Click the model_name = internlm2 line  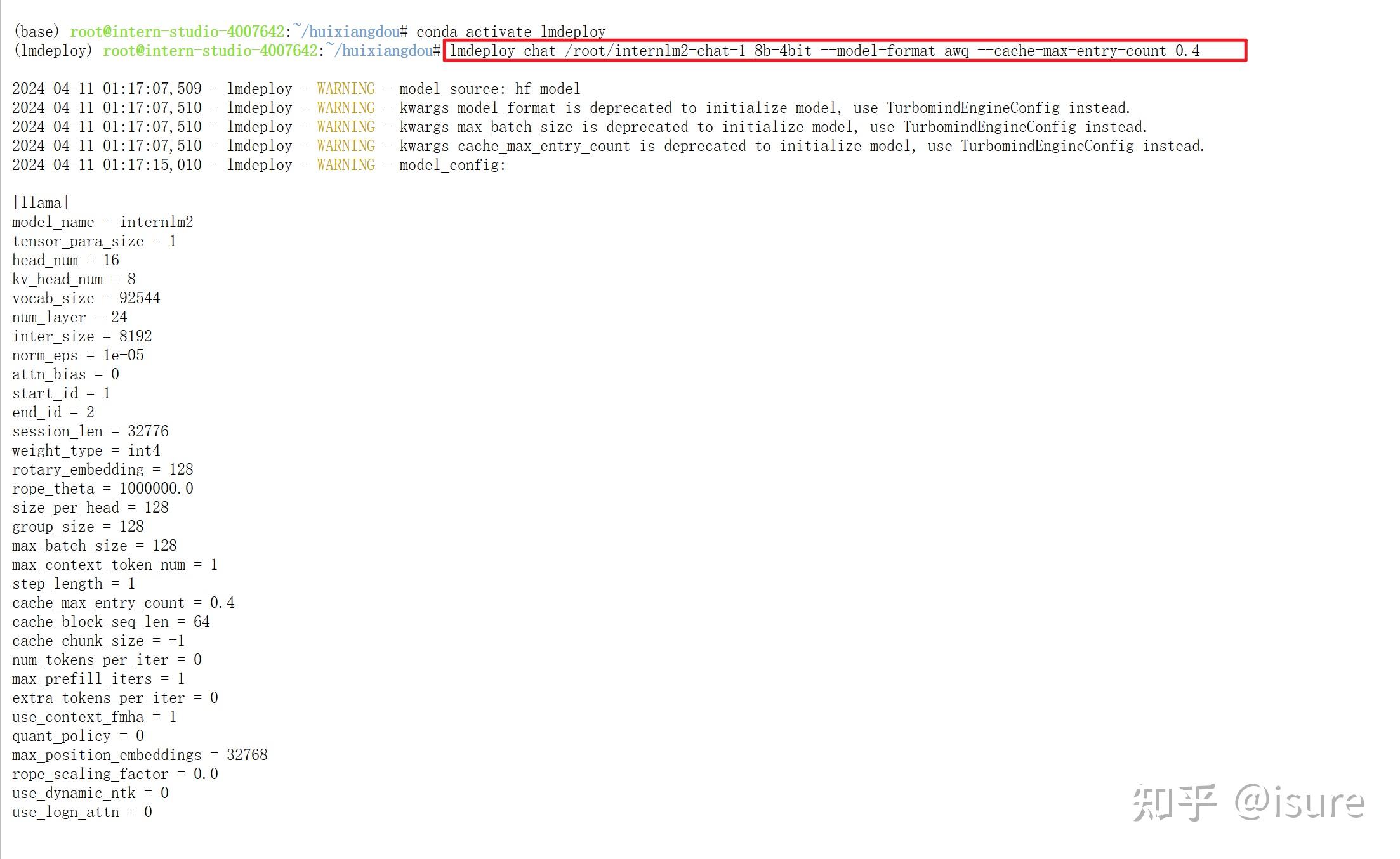[x=102, y=222]
